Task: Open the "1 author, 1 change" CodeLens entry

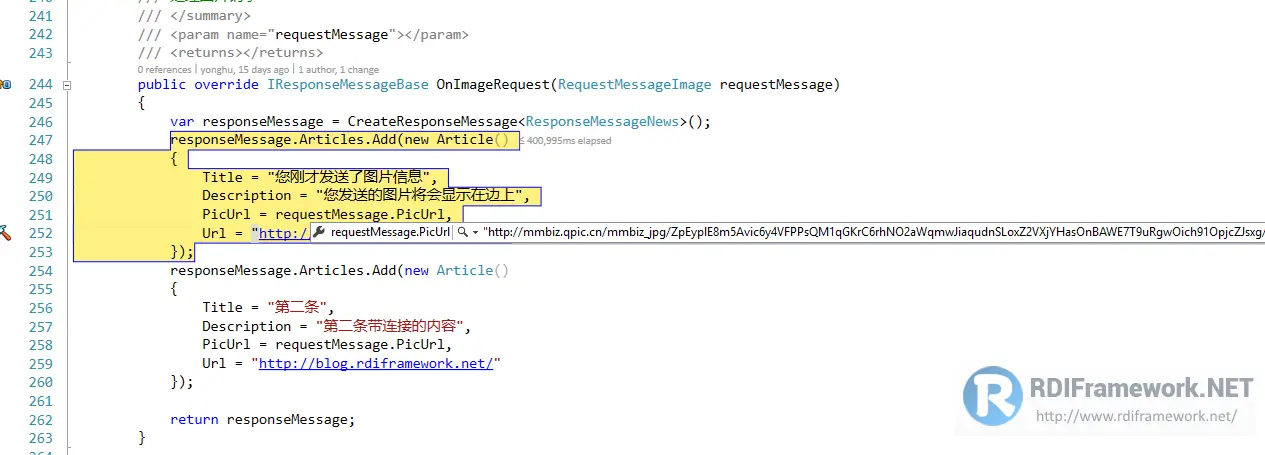Action: [x=338, y=70]
